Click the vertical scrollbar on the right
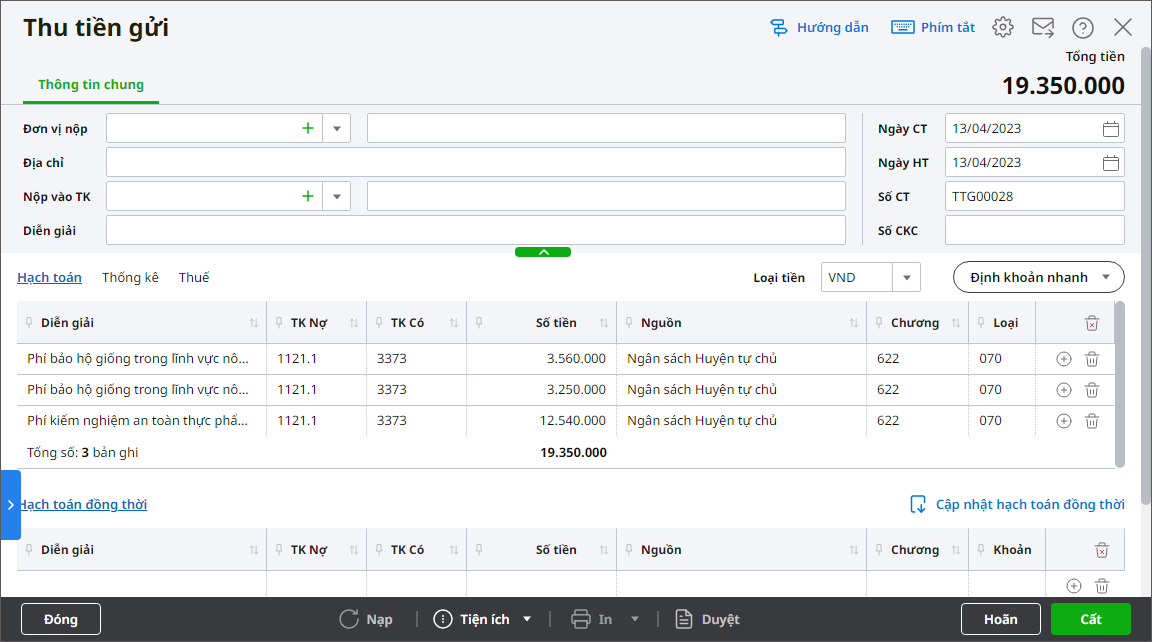Image resolution: width=1152 pixels, height=642 pixels. (x=1145, y=250)
